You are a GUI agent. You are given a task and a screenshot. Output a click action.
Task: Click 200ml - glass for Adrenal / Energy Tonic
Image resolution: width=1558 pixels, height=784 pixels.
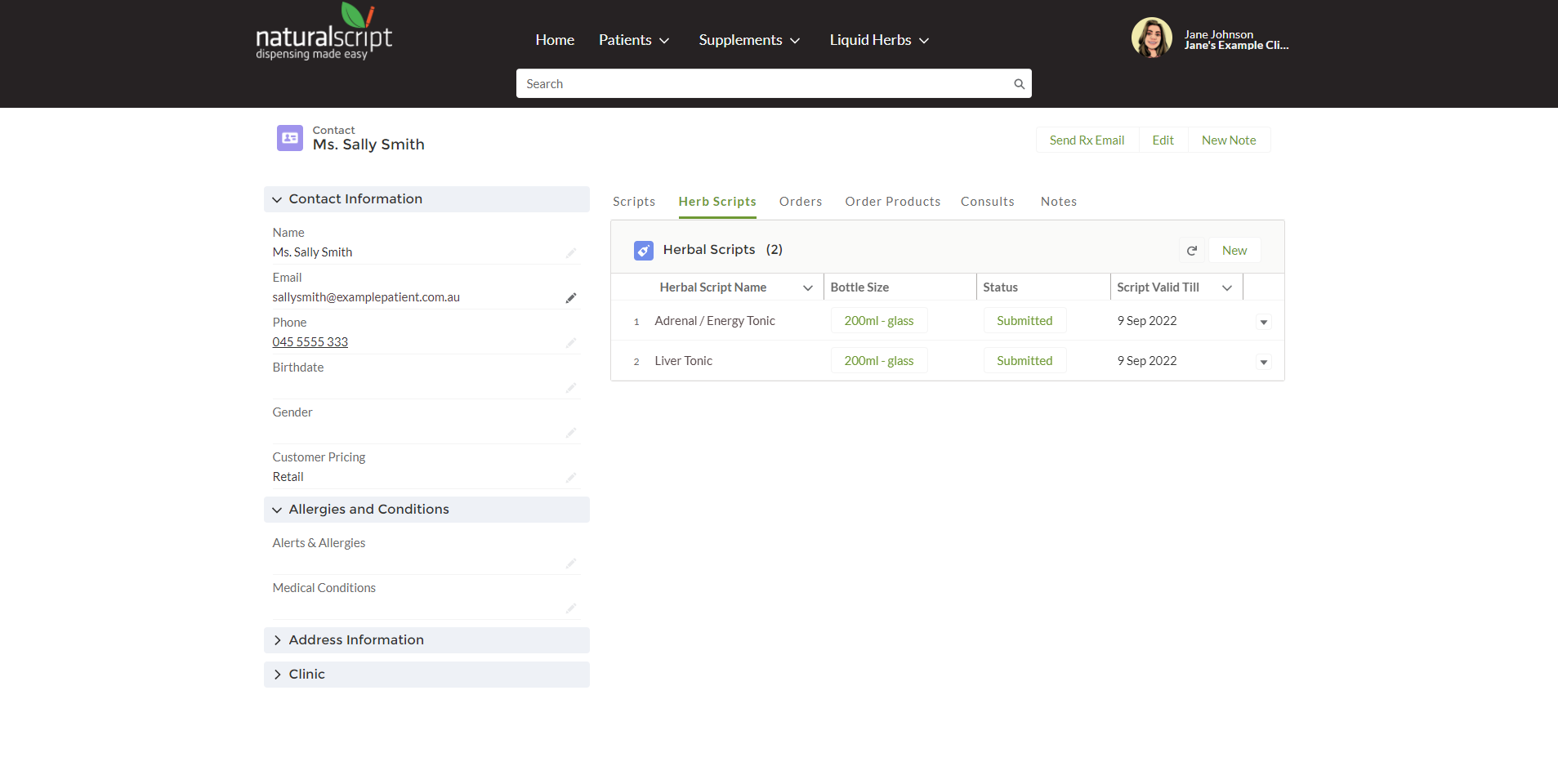(879, 321)
